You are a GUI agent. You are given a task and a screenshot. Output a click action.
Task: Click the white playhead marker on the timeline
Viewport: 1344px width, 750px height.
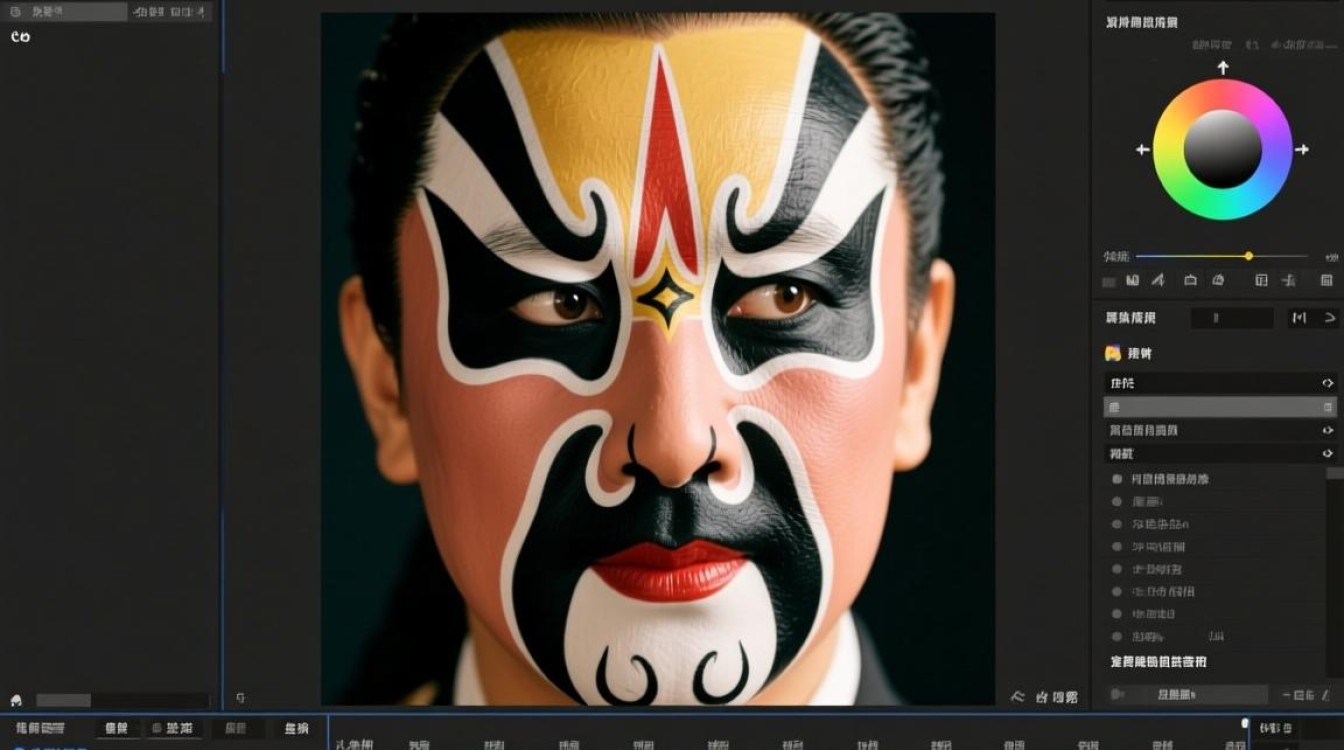tap(1245, 723)
